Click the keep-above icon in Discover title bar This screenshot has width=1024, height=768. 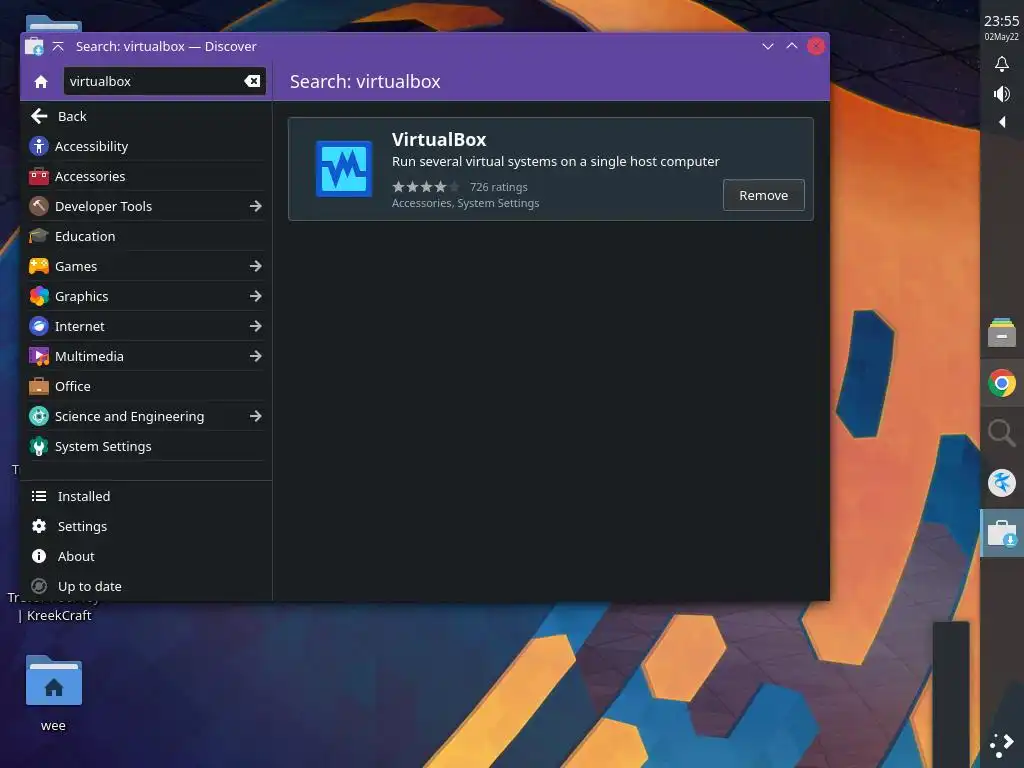click(x=58, y=46)
